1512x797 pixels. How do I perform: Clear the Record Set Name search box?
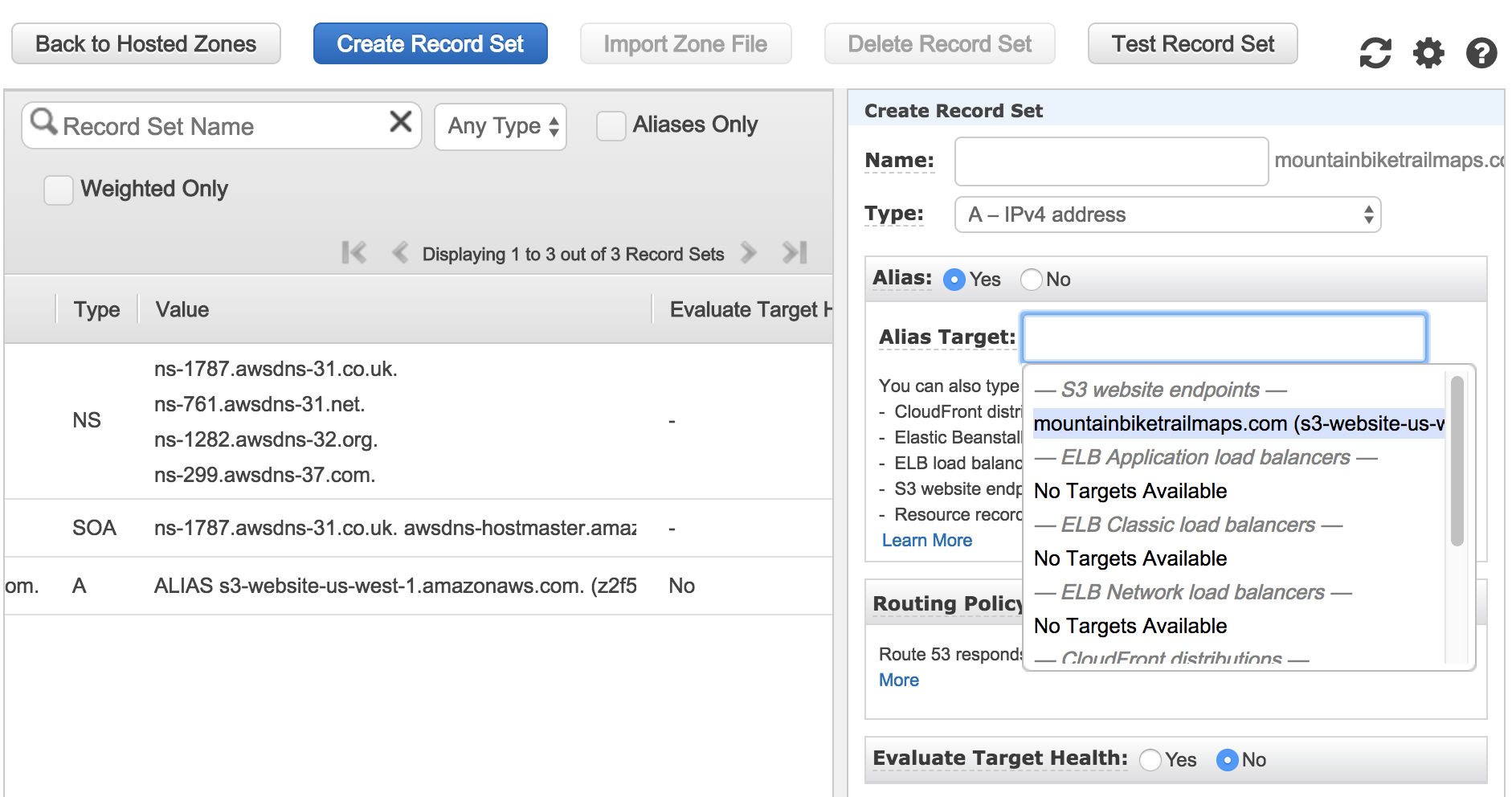pyautogui.click(x=401, y=122)
